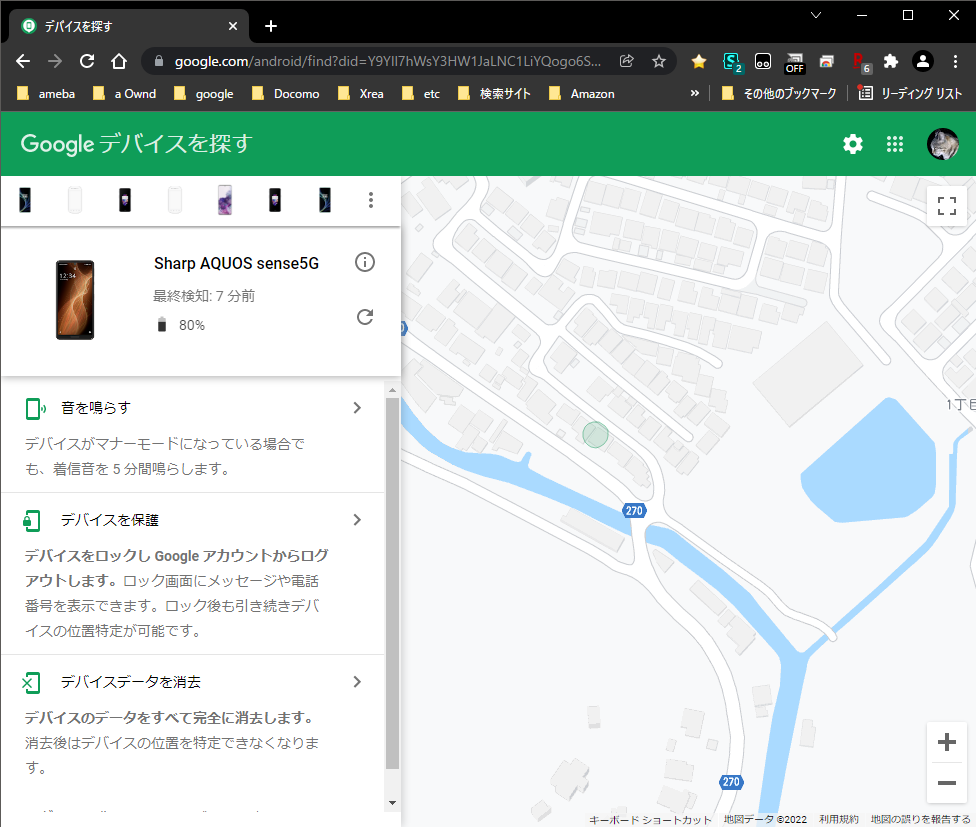Open その他のブックマーク folder
976x827 pixels.
pyautogui.click(x=779, y=93)
